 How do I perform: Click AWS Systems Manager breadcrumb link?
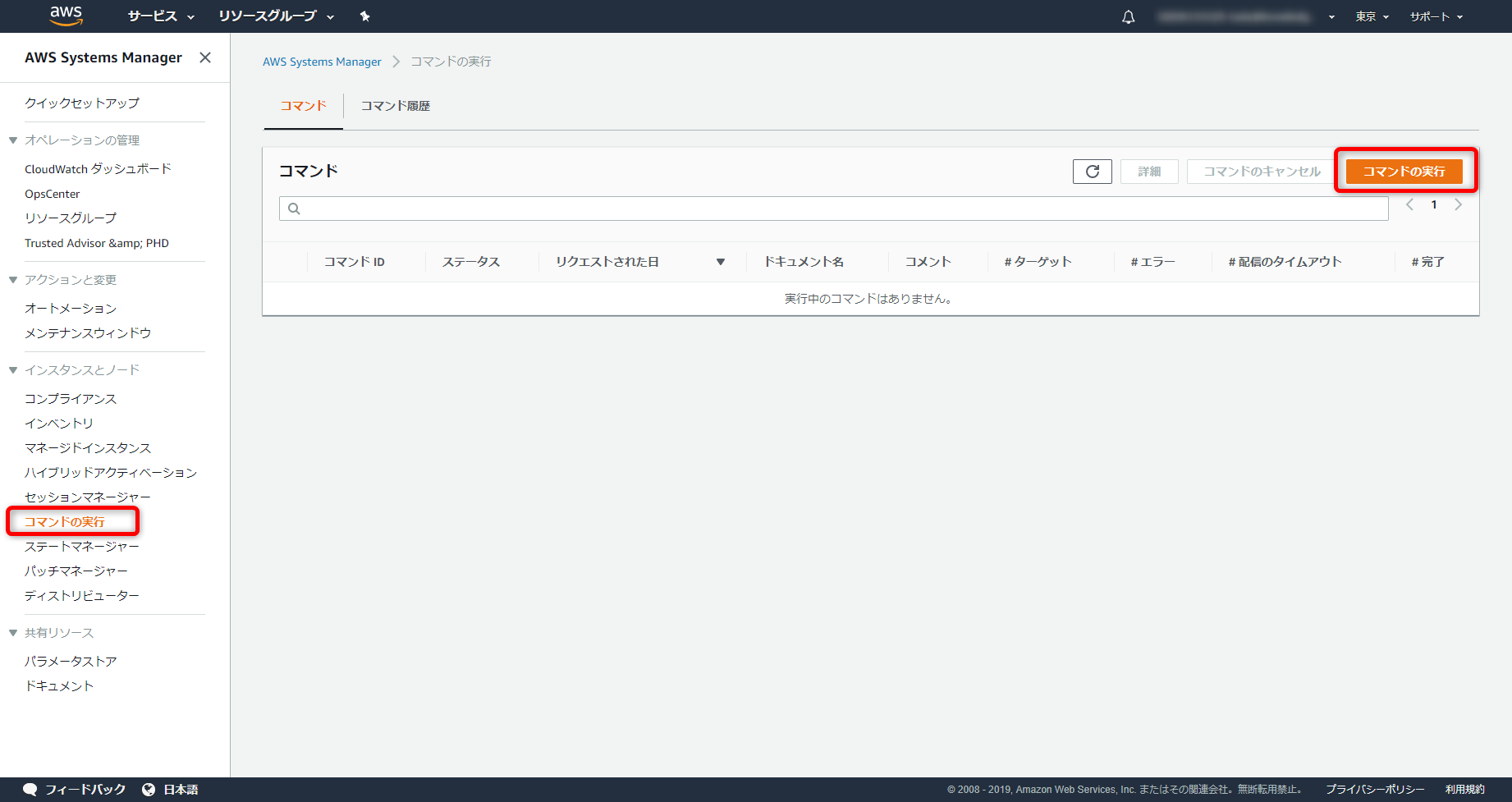pos(322,62)
